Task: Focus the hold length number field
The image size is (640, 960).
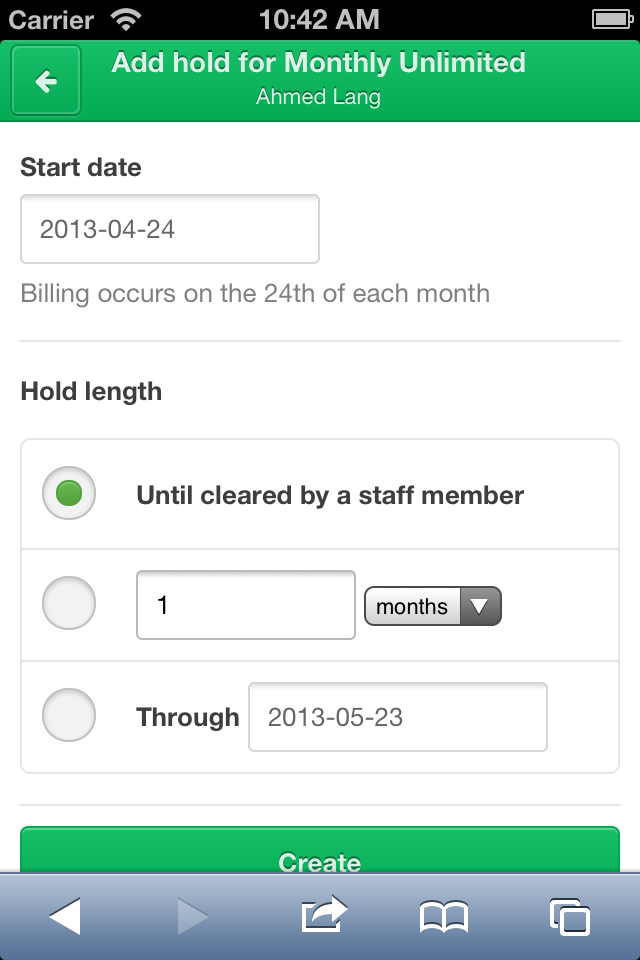Action: [x=246, y=605]
